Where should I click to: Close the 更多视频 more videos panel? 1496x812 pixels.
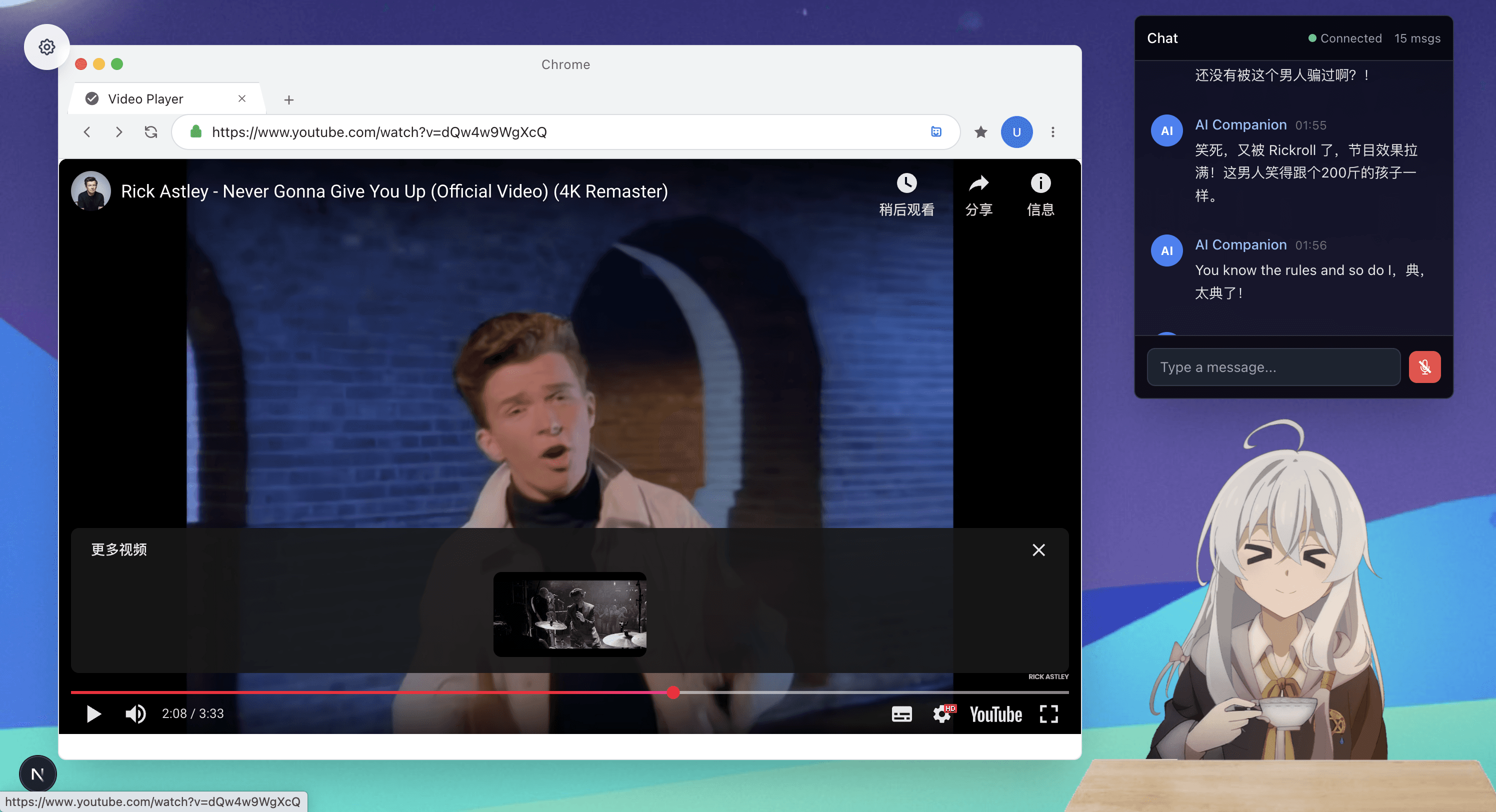tap(1038, 549)
